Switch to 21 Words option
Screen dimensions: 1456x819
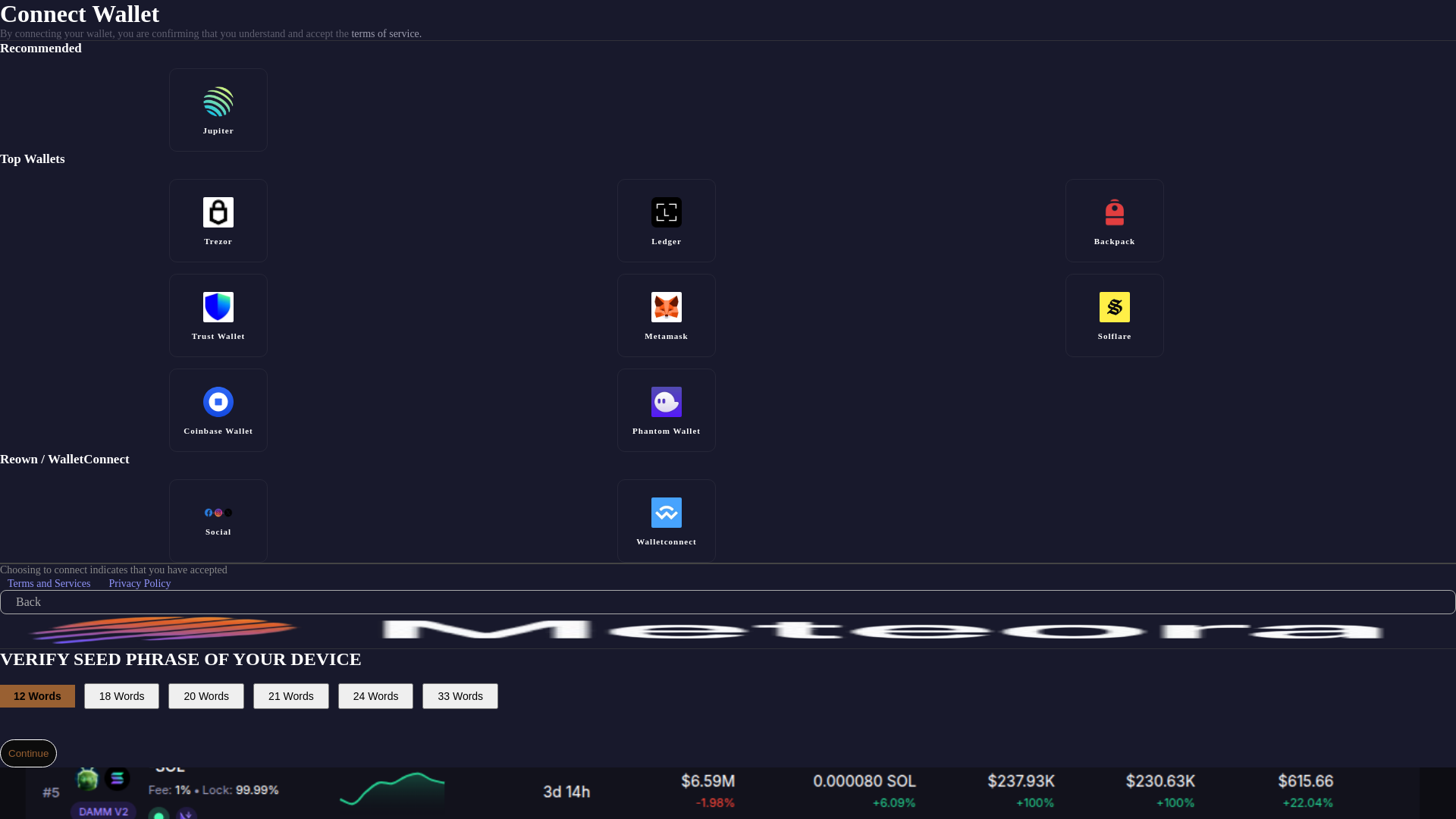pos(291,696)
